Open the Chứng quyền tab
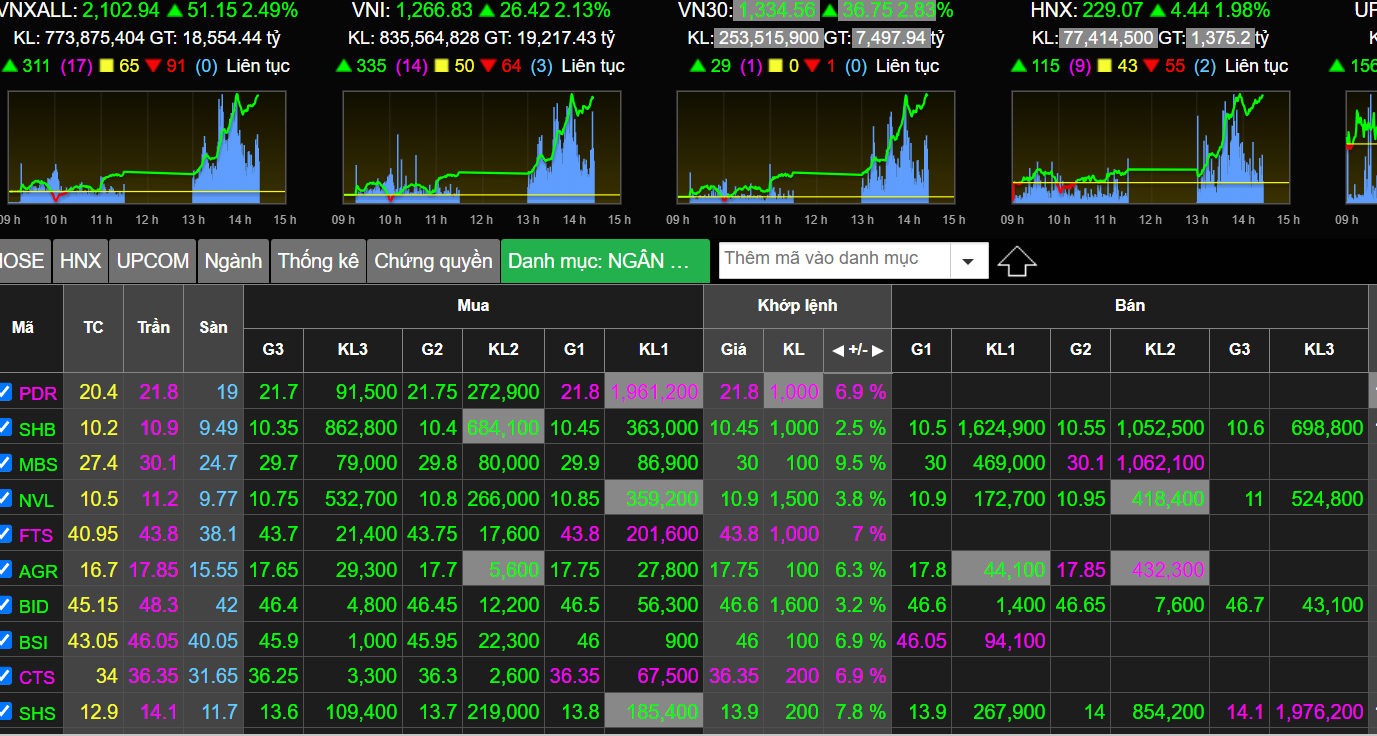Image resolution: width=1377 pixels, height=736 pixels. (433, 261)
